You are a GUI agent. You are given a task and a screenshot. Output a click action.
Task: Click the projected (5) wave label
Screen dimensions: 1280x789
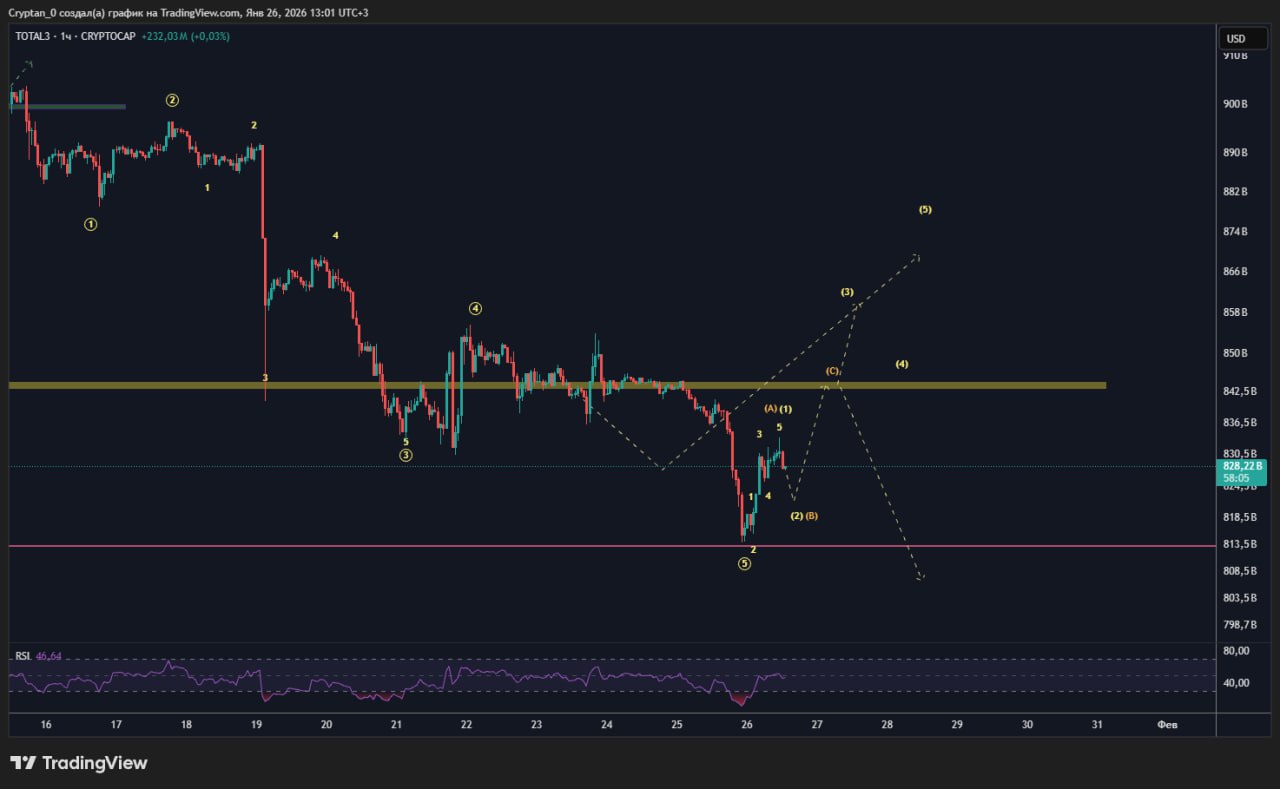coord(925,210)
